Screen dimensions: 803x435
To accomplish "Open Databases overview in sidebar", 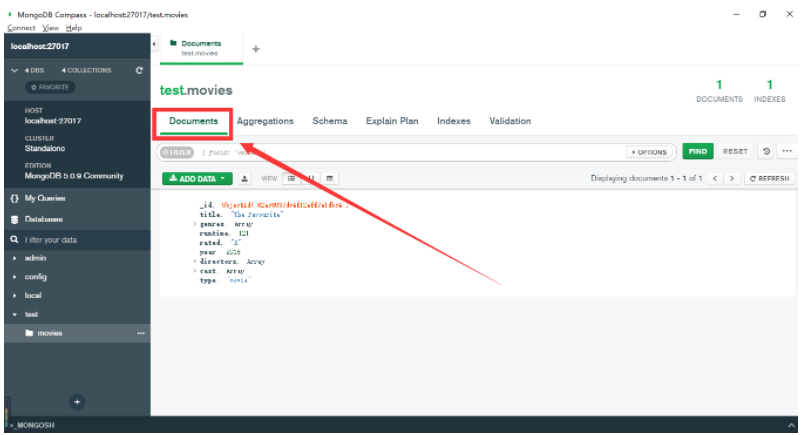I will (44, 219).
